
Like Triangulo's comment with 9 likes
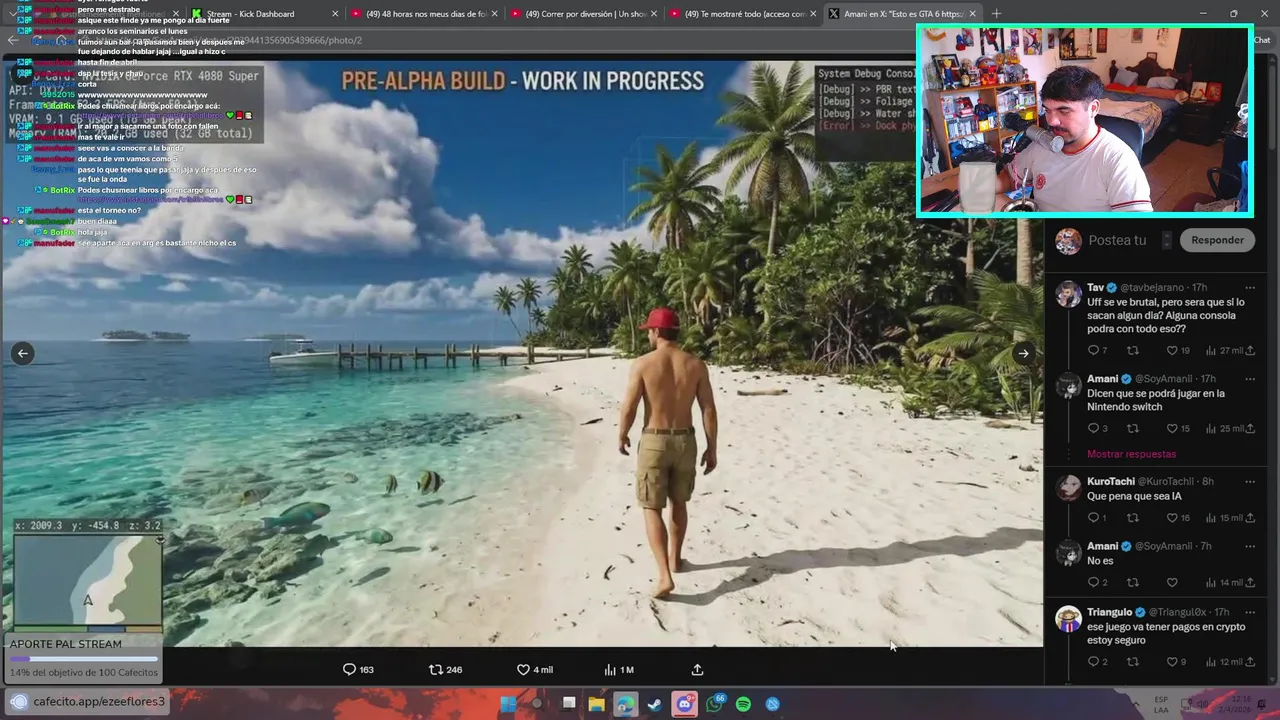click(1177, 662)
